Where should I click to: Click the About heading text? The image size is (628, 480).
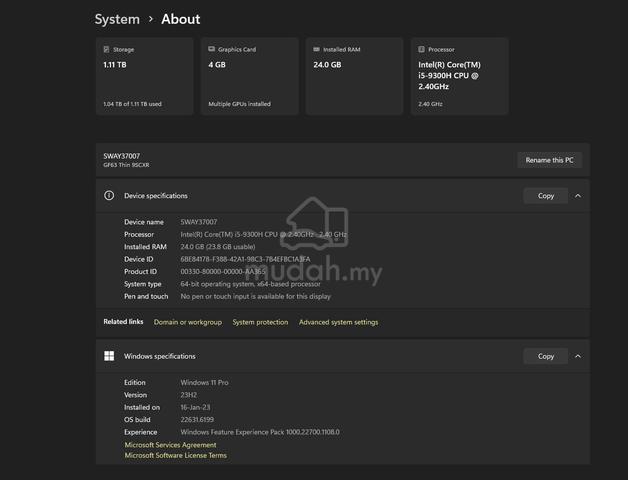(181, 19)
